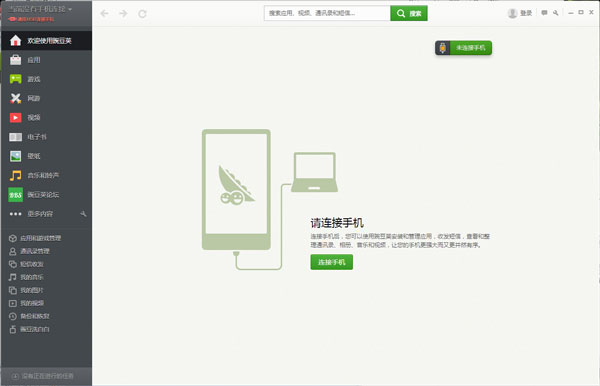Click the 未连接手机 status button
Viewport: 600px width, 386px height.
pyautogui.click(x=463, y=48)
